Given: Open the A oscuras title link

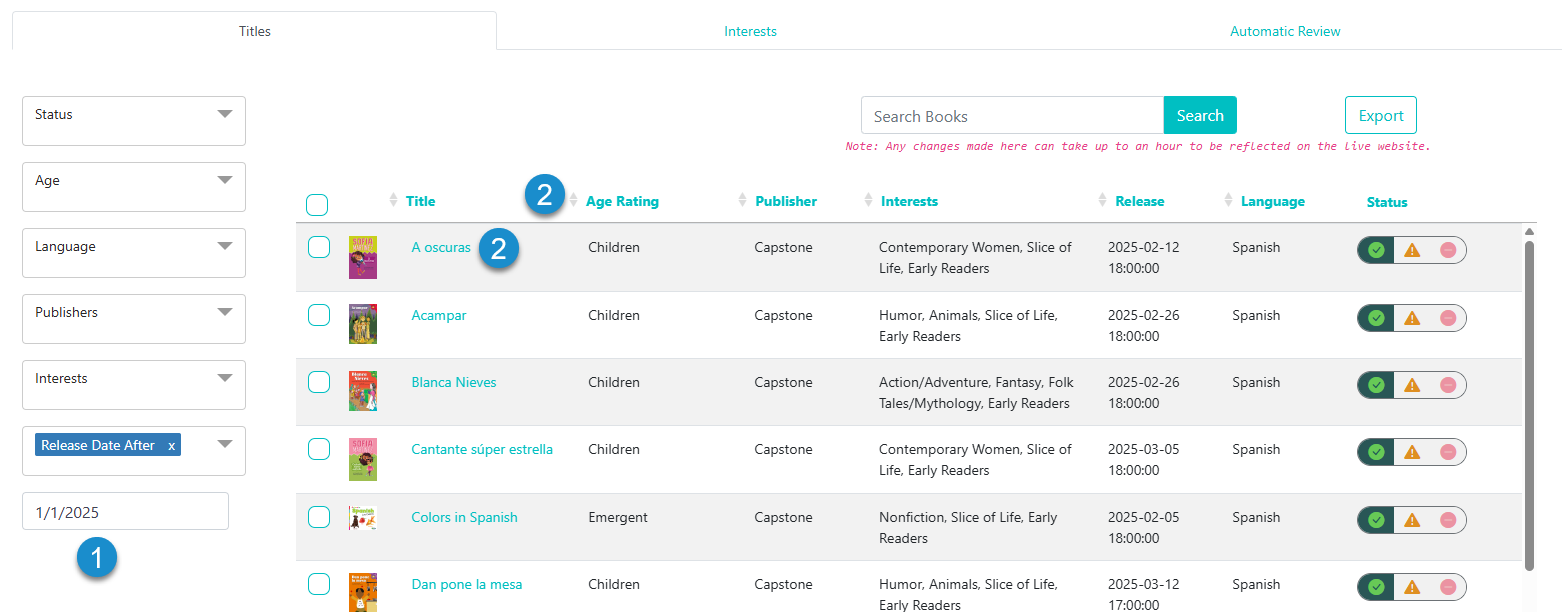Looking at the screenshot, I should click(441, 247).
